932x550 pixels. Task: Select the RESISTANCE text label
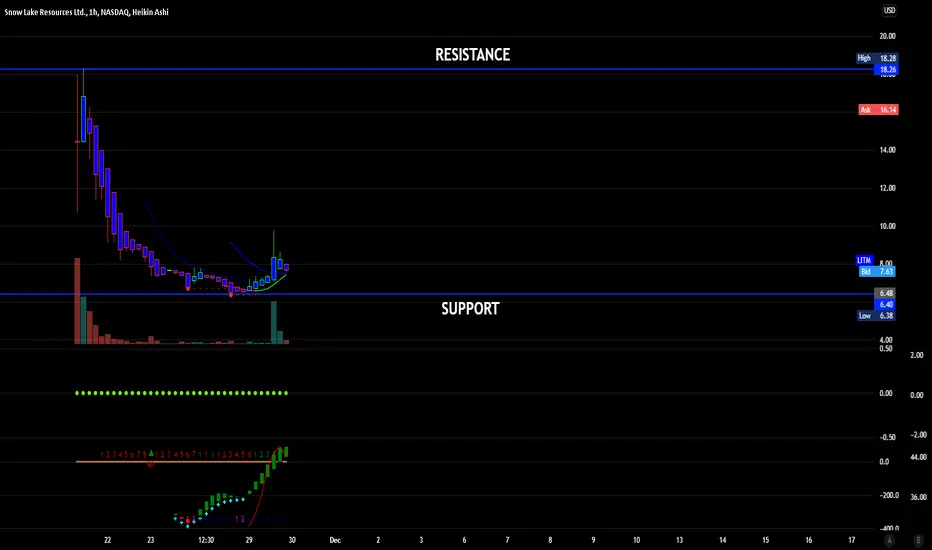coord(473,55)
